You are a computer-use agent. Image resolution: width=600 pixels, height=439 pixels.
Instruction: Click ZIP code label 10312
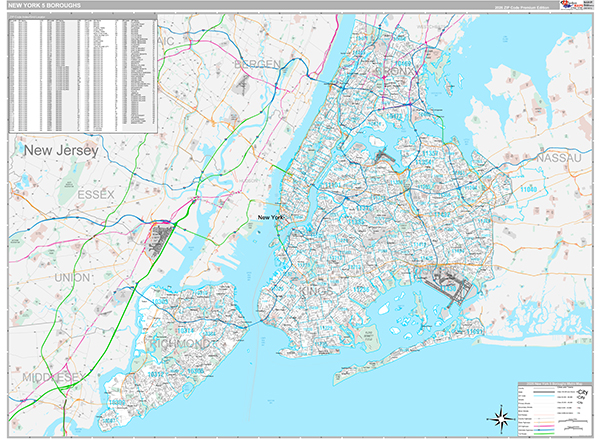click(156, 374)
